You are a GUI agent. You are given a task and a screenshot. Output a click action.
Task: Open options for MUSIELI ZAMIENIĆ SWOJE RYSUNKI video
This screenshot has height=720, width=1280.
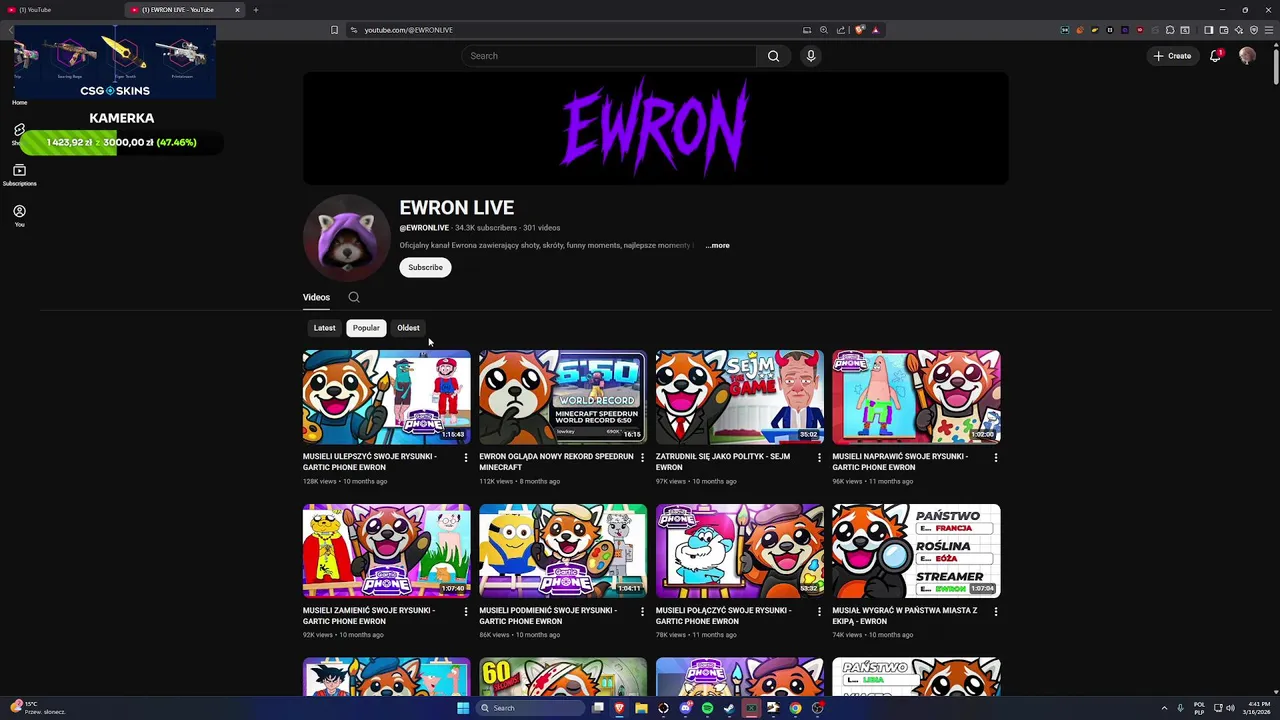point(465,612)
